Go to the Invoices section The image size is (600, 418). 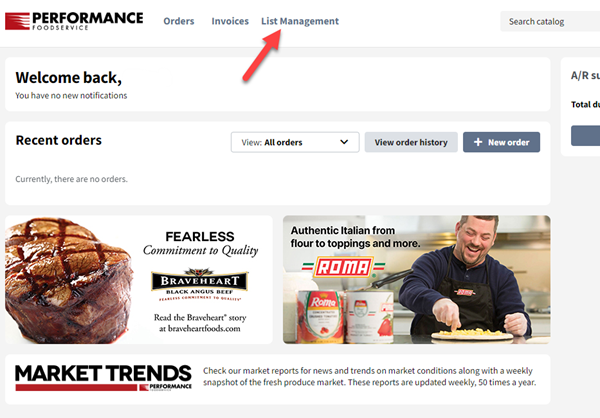point(230,21)
